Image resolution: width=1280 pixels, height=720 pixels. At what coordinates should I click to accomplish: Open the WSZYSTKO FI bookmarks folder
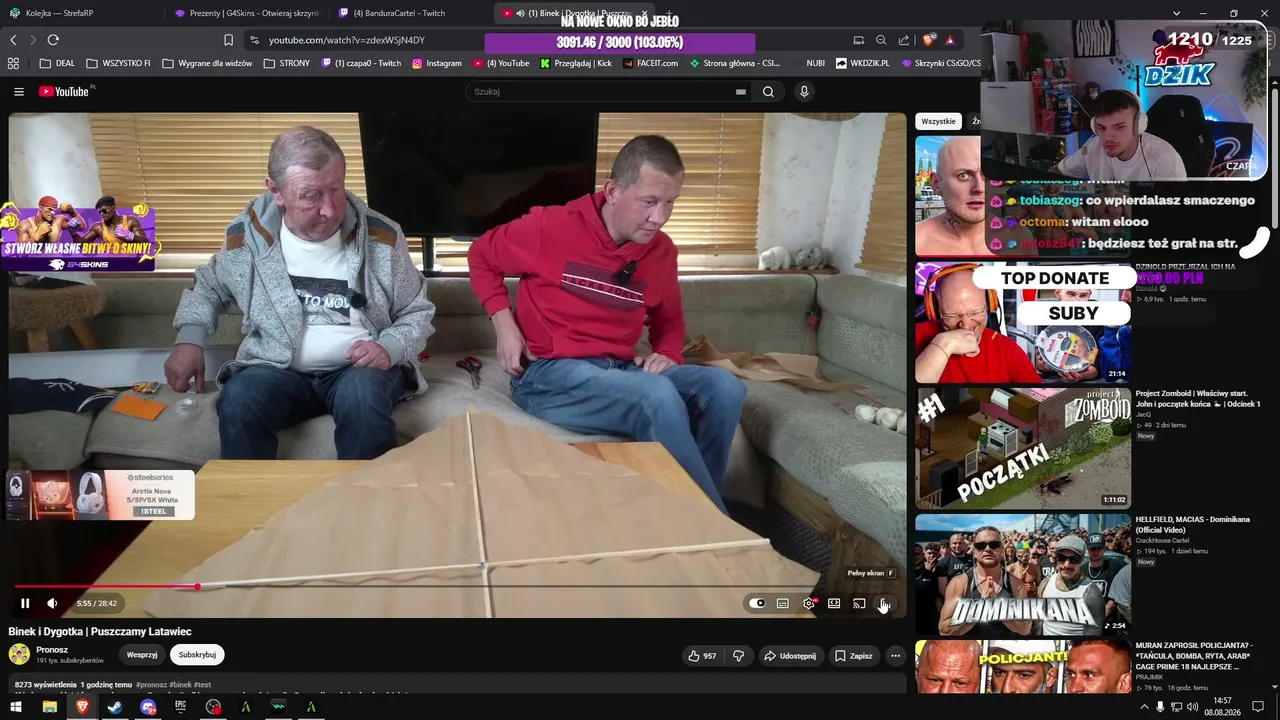tap(118, 63)
